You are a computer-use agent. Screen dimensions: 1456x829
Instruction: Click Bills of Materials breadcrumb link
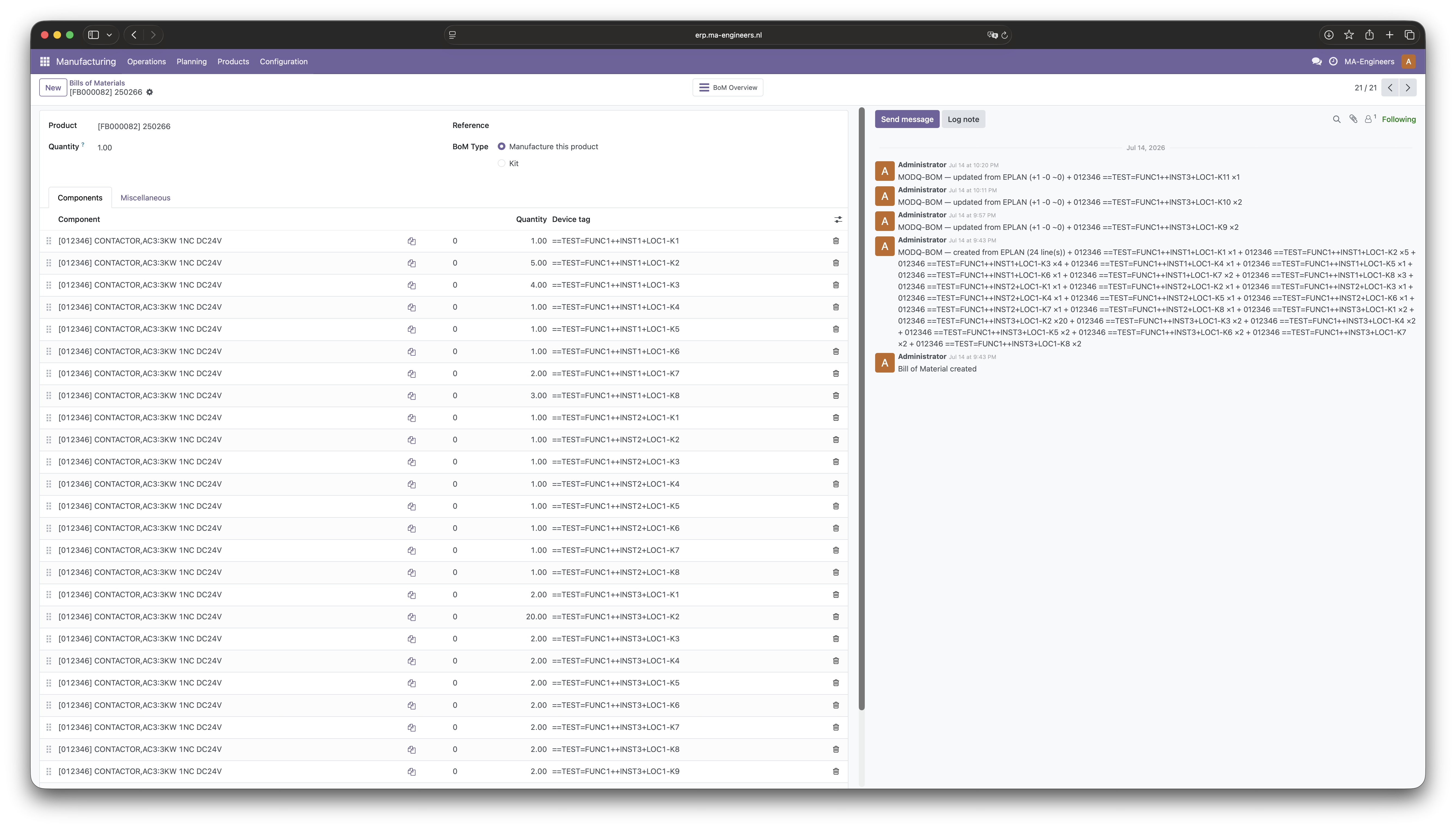coord(97,83)
